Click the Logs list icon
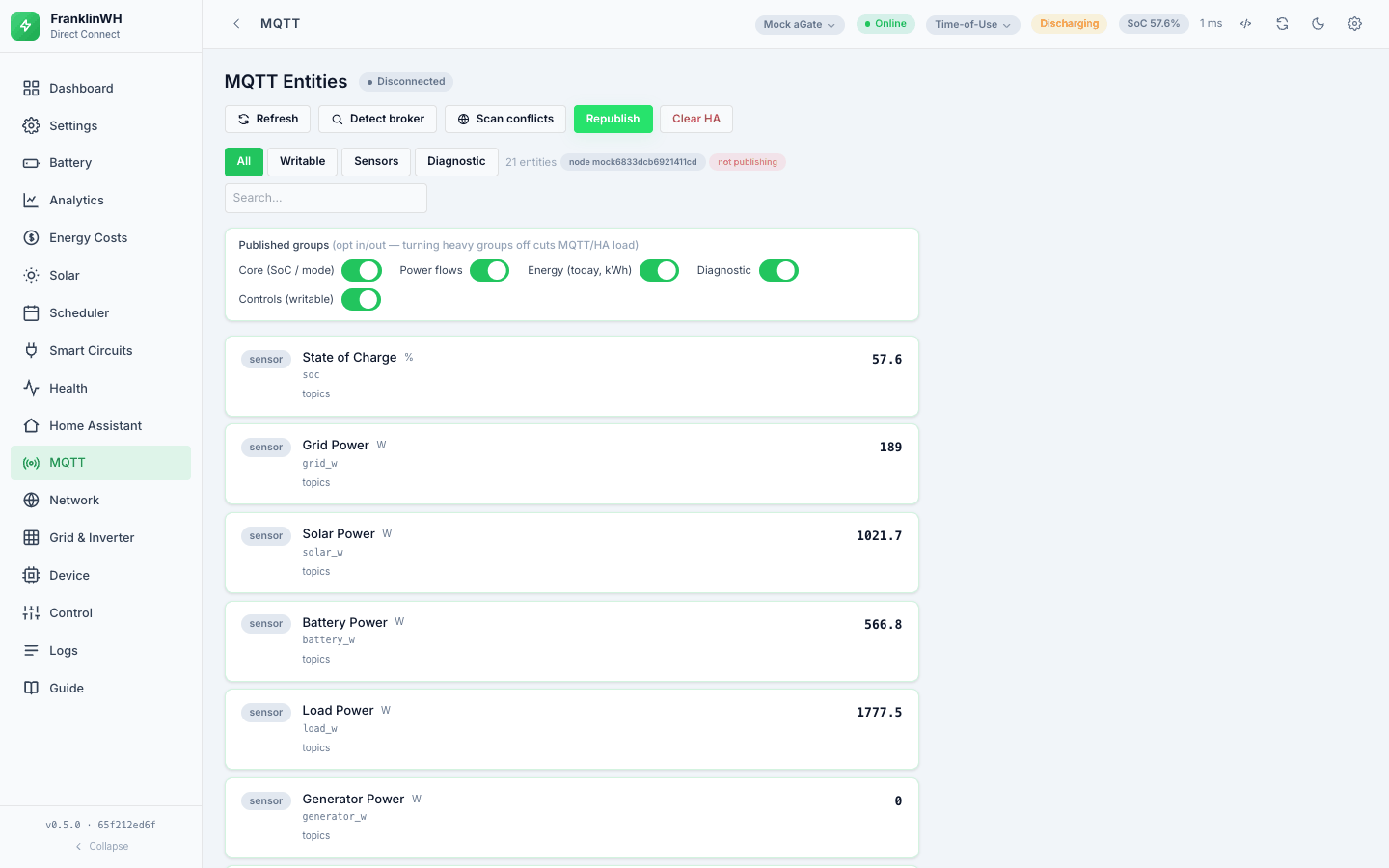Screen dimensions: 1389x868 click(x=31, y=651)
